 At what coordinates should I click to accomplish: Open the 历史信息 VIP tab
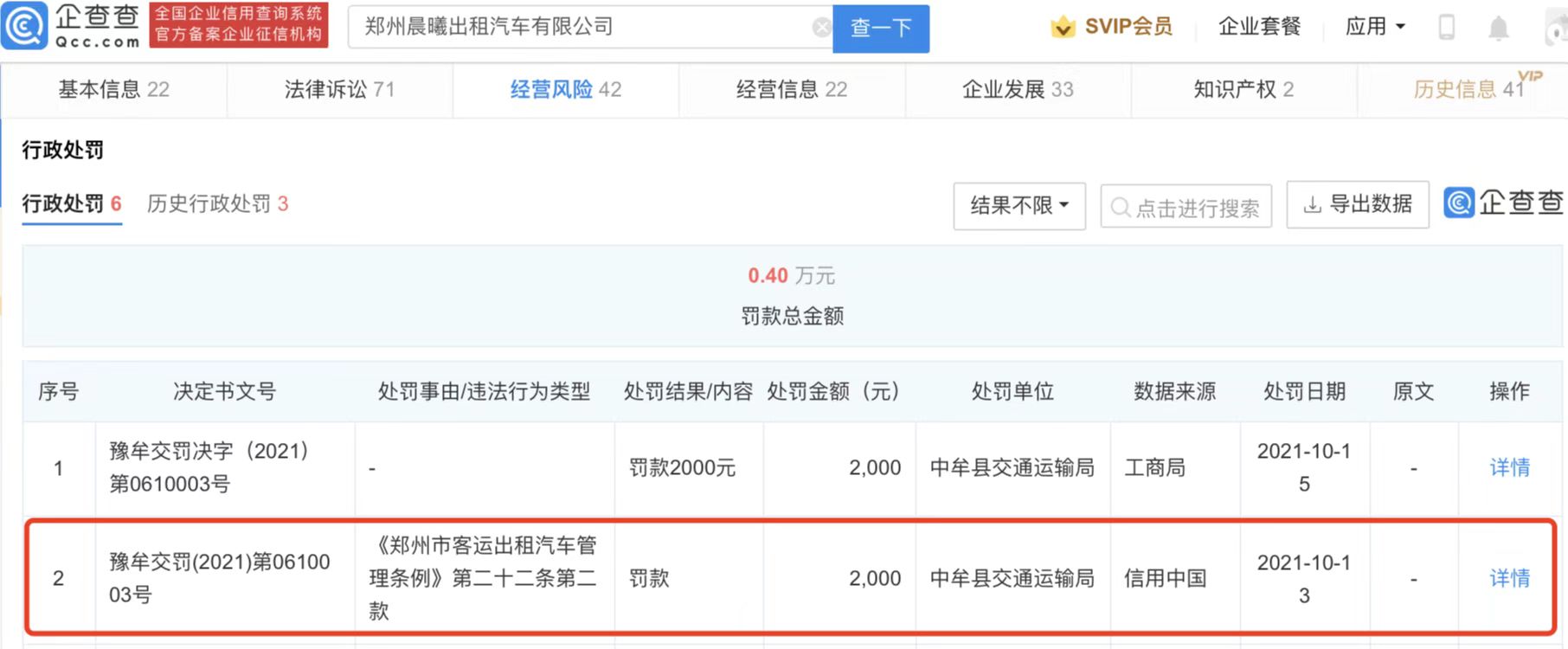coord(1468,89)
